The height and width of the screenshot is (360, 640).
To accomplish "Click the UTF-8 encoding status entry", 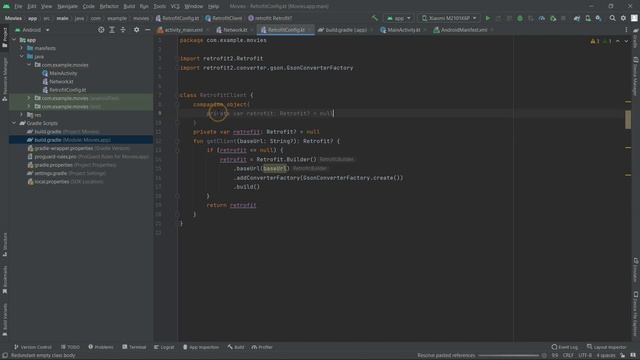I will click(x=585, y=356).
